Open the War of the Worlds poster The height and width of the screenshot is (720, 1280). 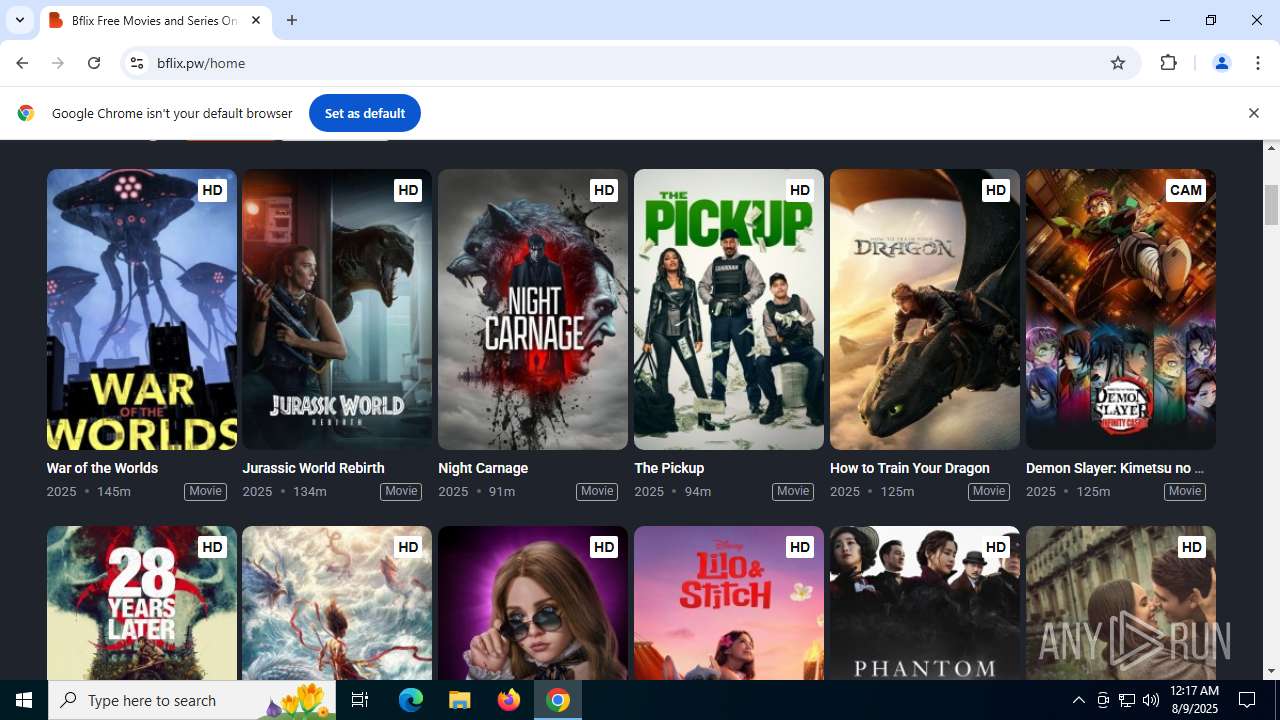point(141,309)
